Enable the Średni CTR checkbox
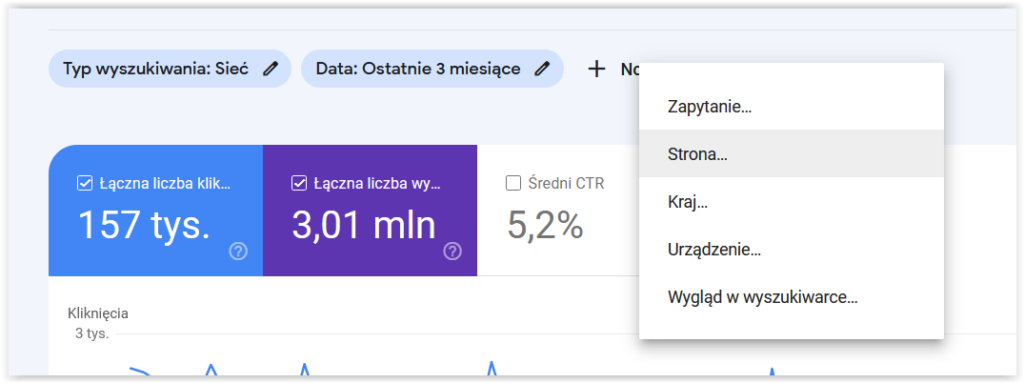1024x383 pixels. (513, 184)
